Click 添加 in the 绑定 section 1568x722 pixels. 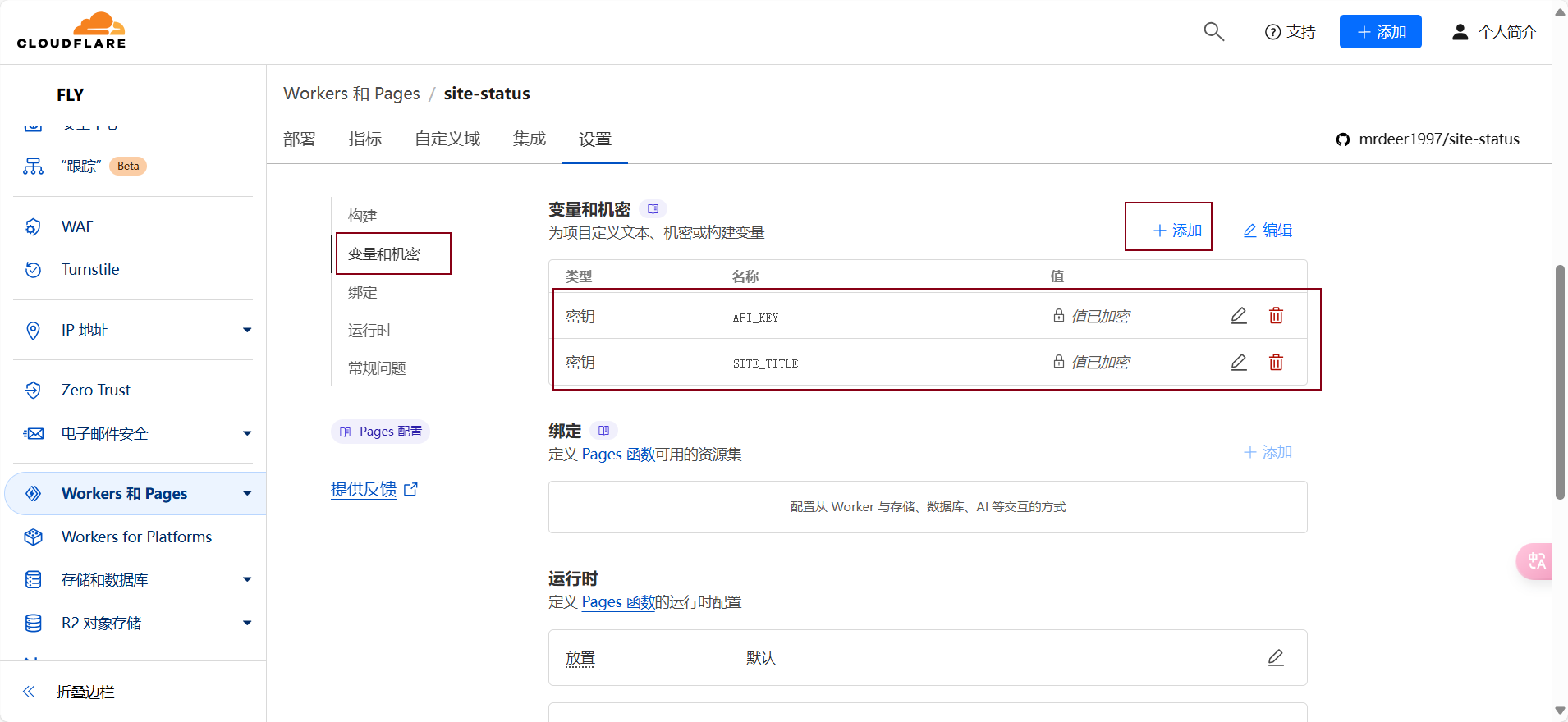[x=1268, y=452]
